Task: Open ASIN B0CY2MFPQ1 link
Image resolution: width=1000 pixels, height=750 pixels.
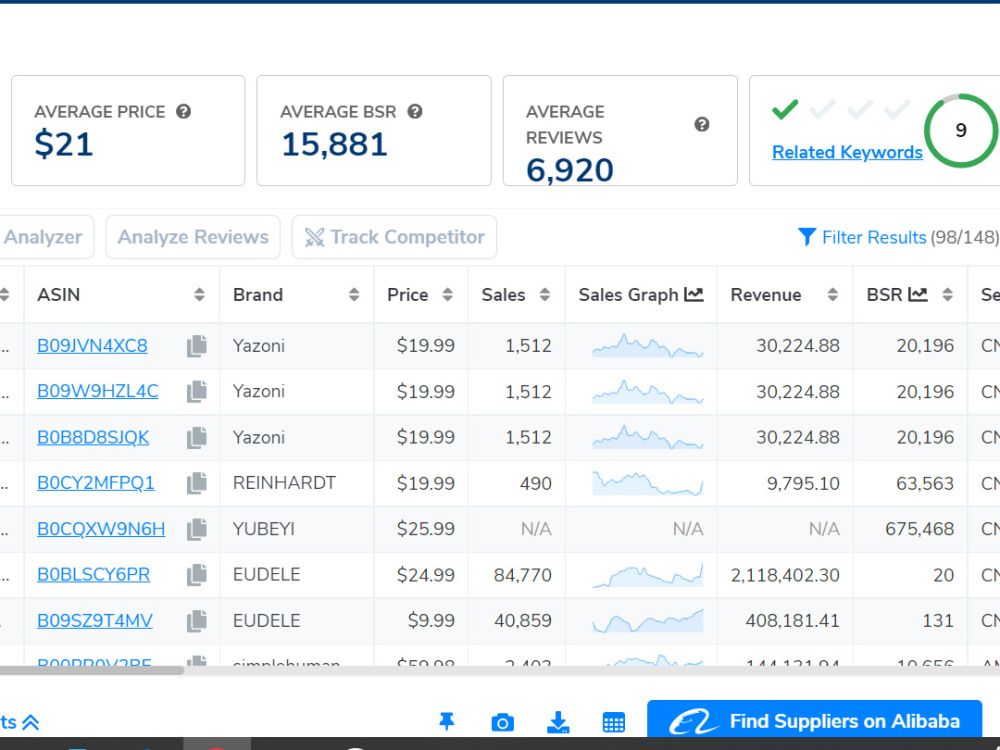Action: coord(96,483)
